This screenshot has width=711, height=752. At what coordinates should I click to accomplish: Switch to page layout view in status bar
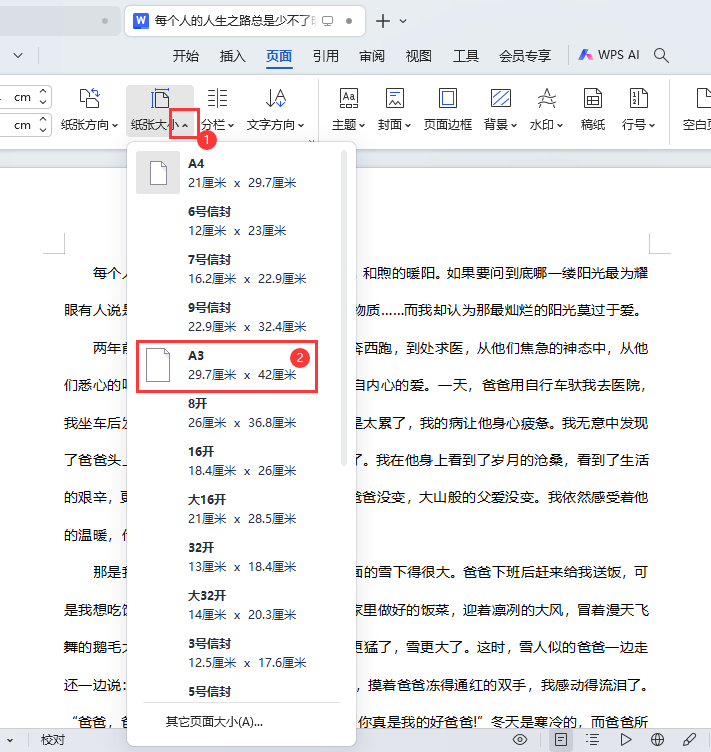[561, 740]
